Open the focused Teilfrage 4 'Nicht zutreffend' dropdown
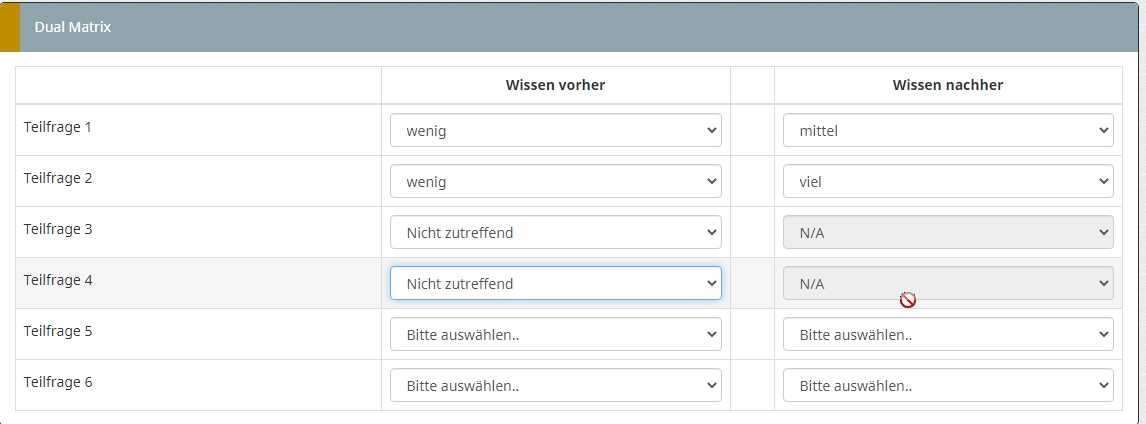Viewport: 1146px width, 424px height. [555, 283]
